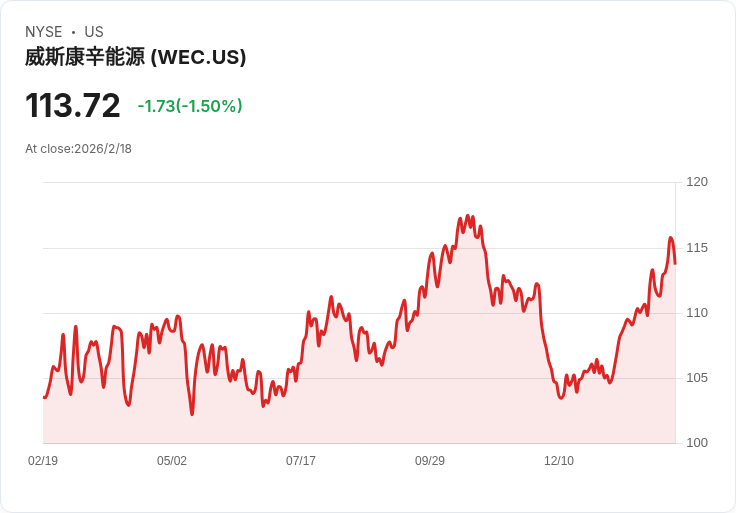
Task: Open the 威斯康辛能源 (WEC.US) stock title
Action: click(x=136, y=57)
